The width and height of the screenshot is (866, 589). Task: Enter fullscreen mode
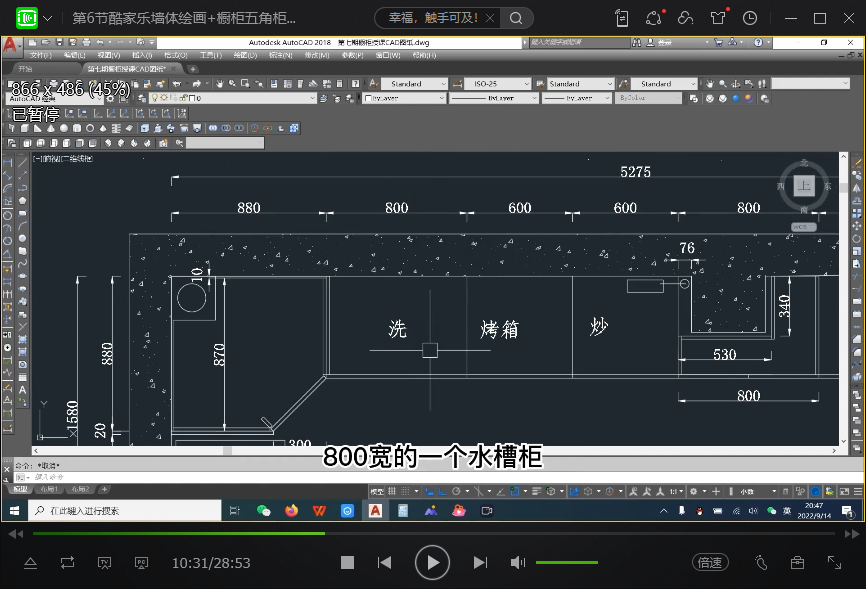[x=835, y=563]
